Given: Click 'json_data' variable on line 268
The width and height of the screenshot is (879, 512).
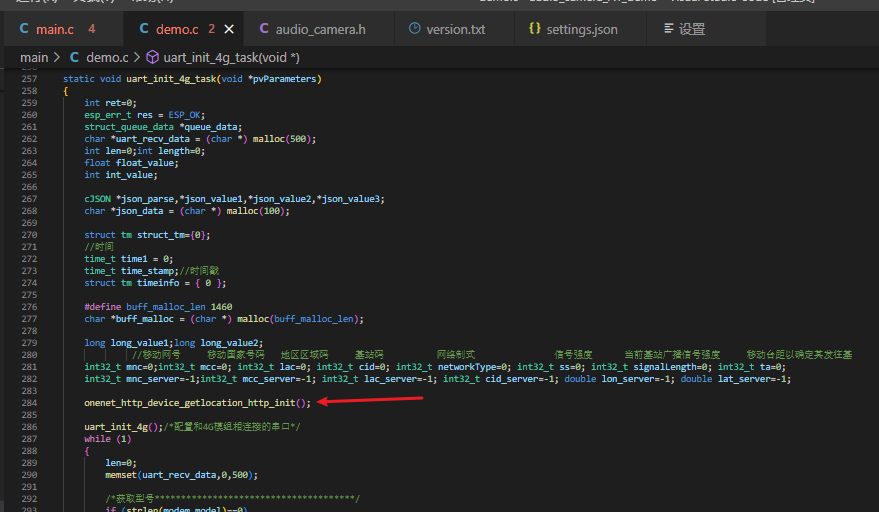Looking at the screenshot, I should (140, 211).
